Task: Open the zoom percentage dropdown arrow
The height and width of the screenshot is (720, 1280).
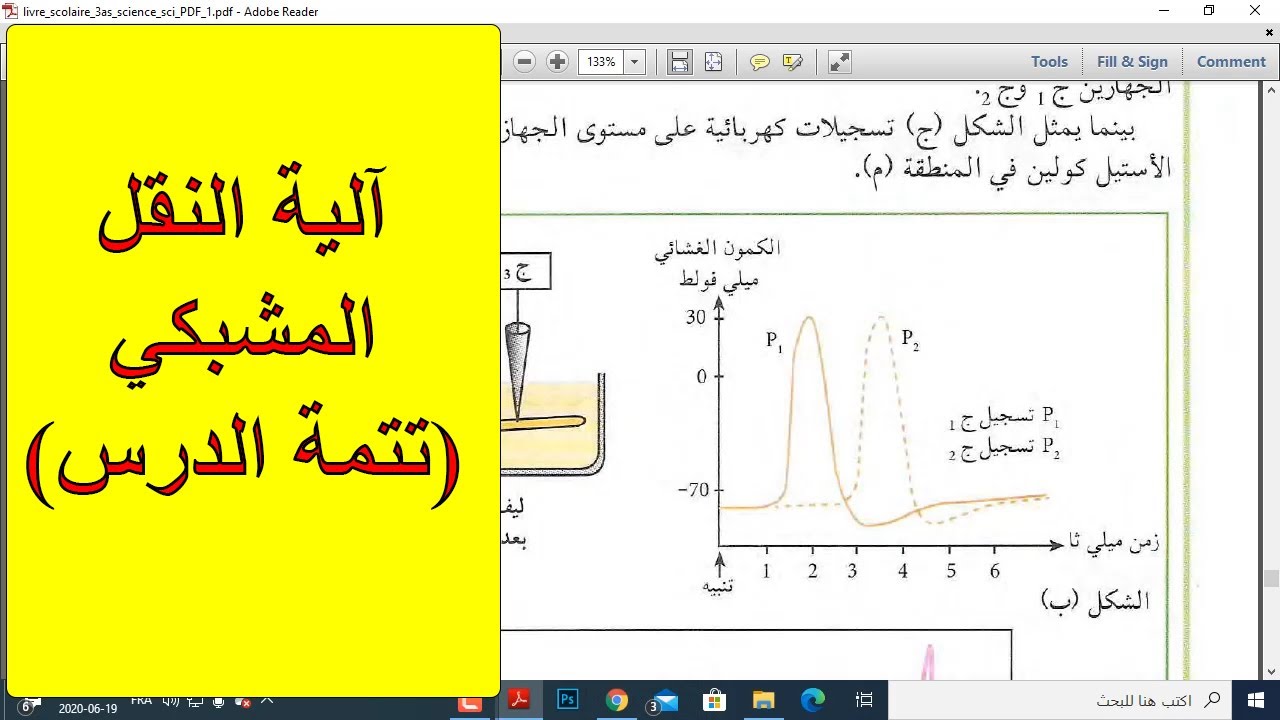Action: (634, 62)
